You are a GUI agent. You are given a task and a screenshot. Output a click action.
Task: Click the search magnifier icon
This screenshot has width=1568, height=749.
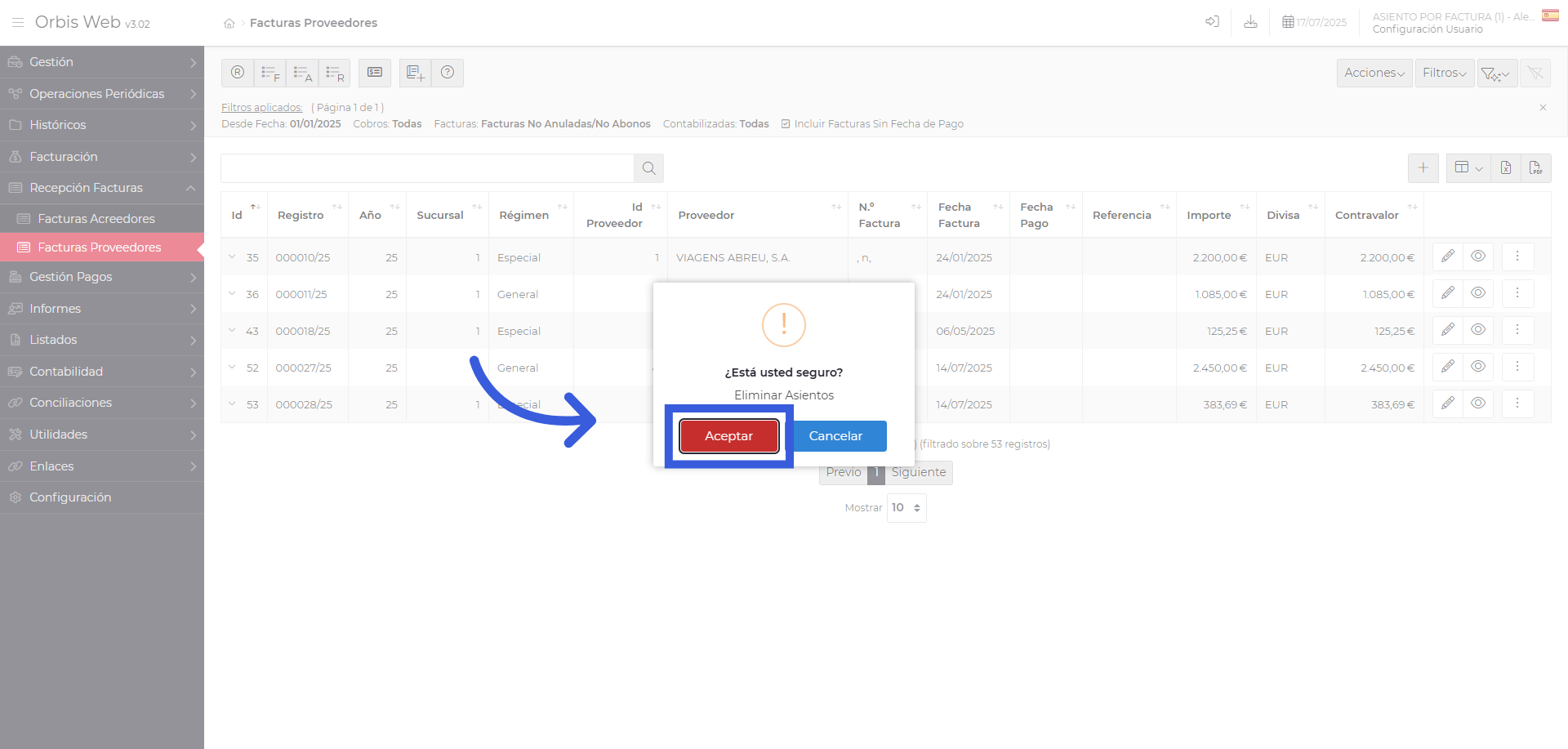[648, 168]
